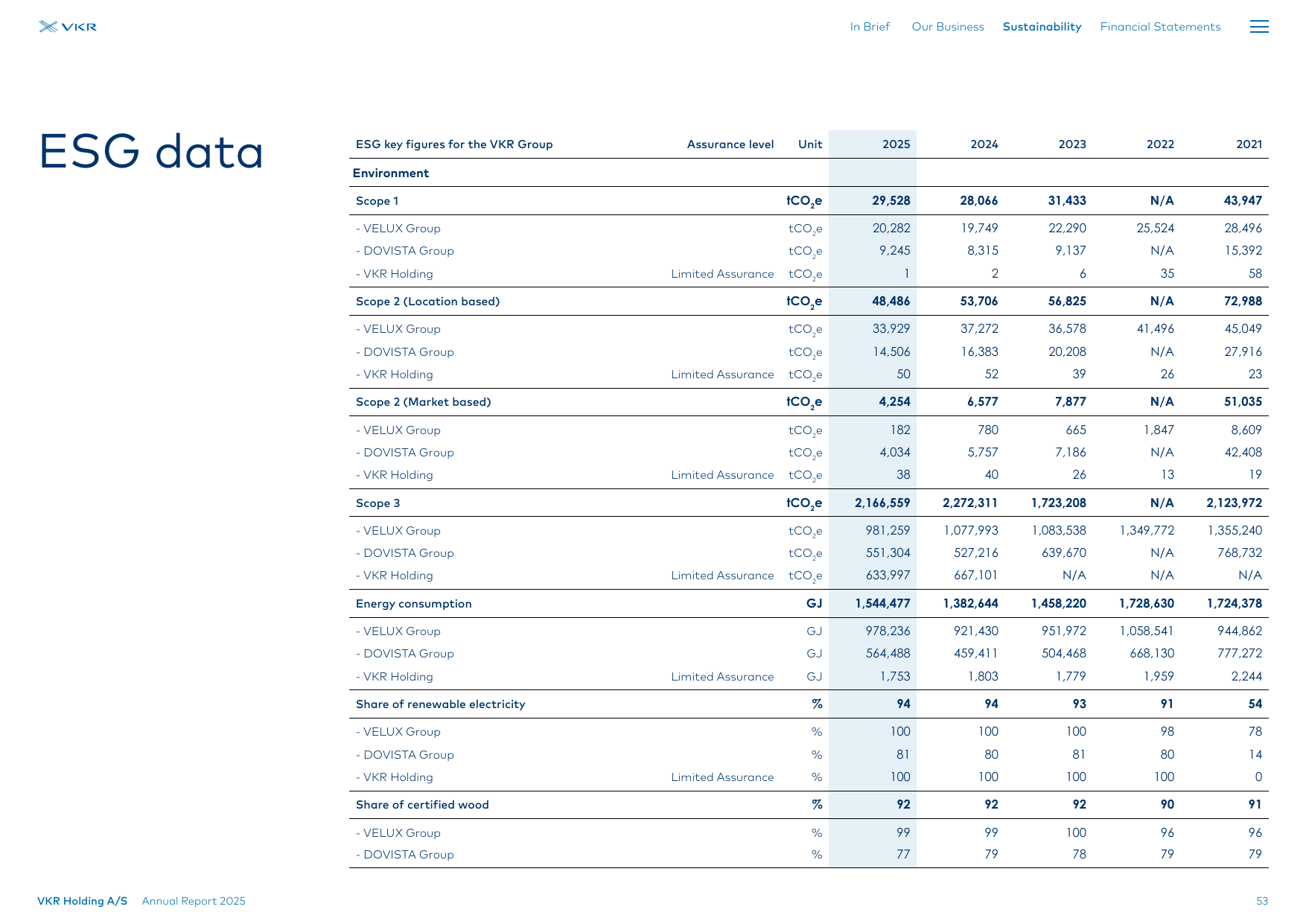Click VELUX Group Scope 1 value 20,282
Screen dimensions: 1306x924
click(x=891, y=228)
